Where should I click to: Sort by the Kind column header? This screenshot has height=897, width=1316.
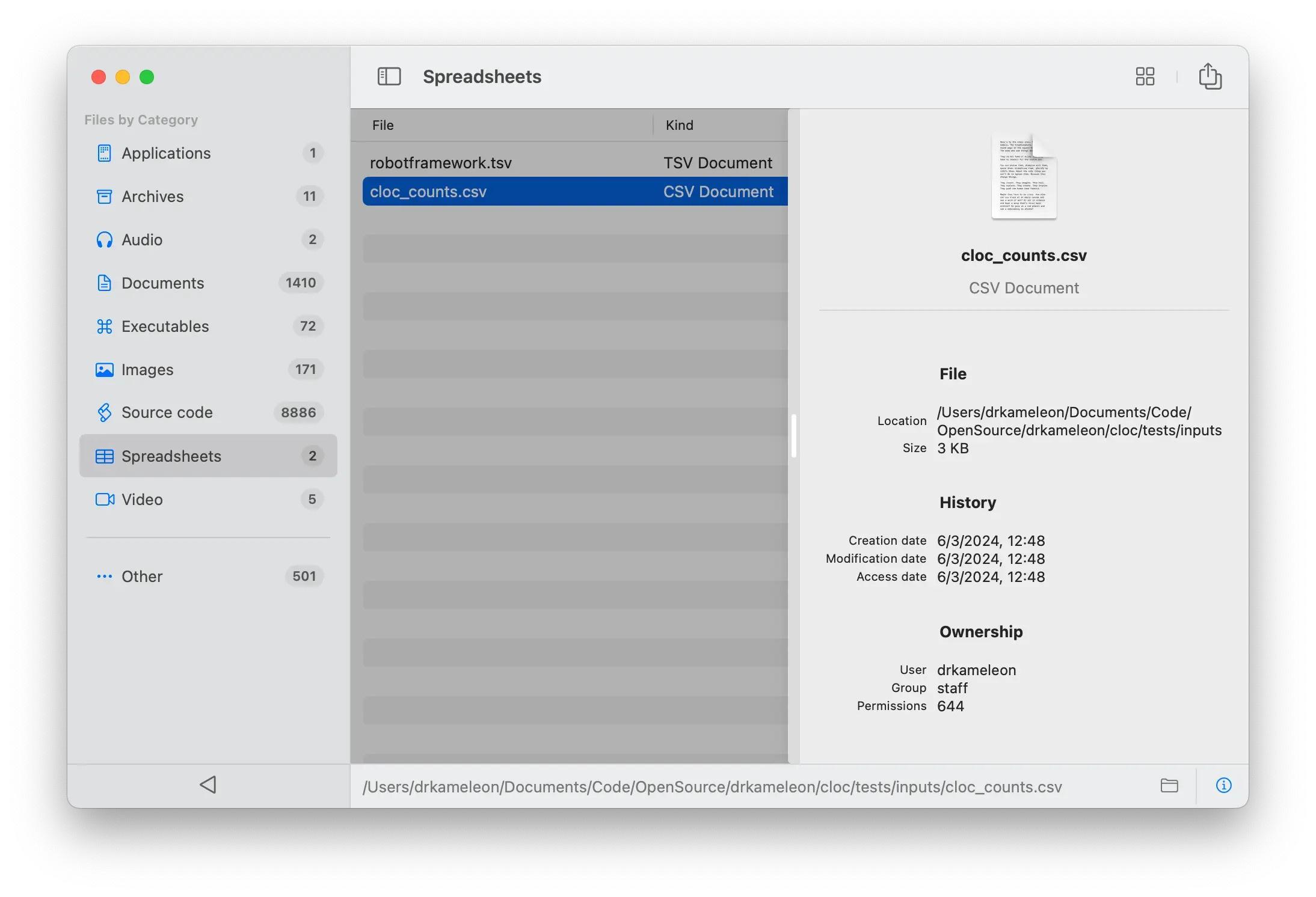679,125
